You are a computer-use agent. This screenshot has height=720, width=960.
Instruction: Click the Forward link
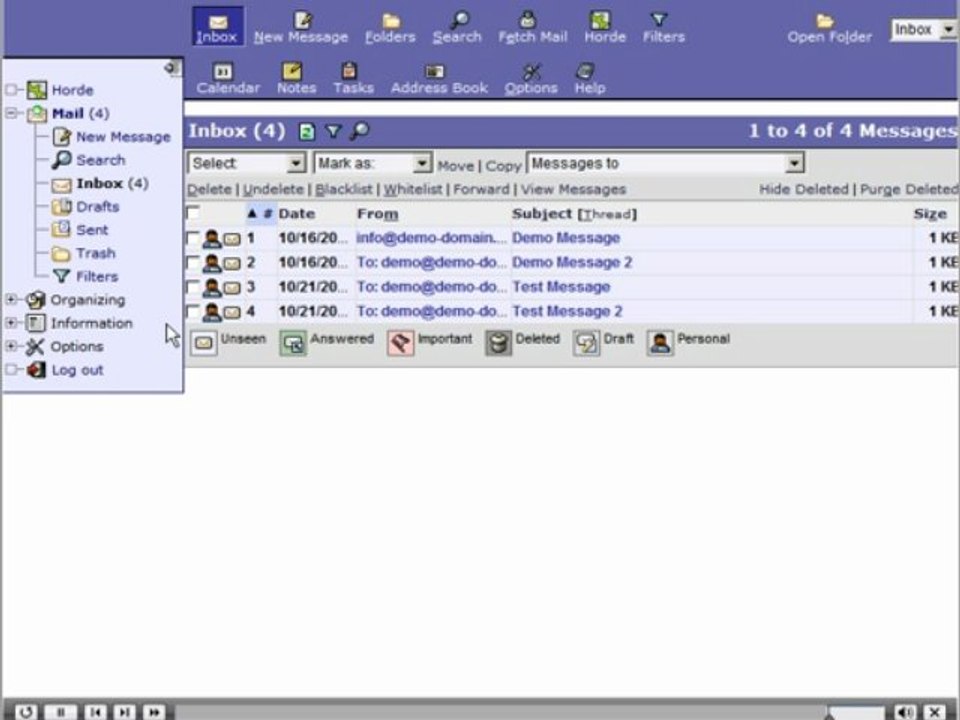point(481,189)
